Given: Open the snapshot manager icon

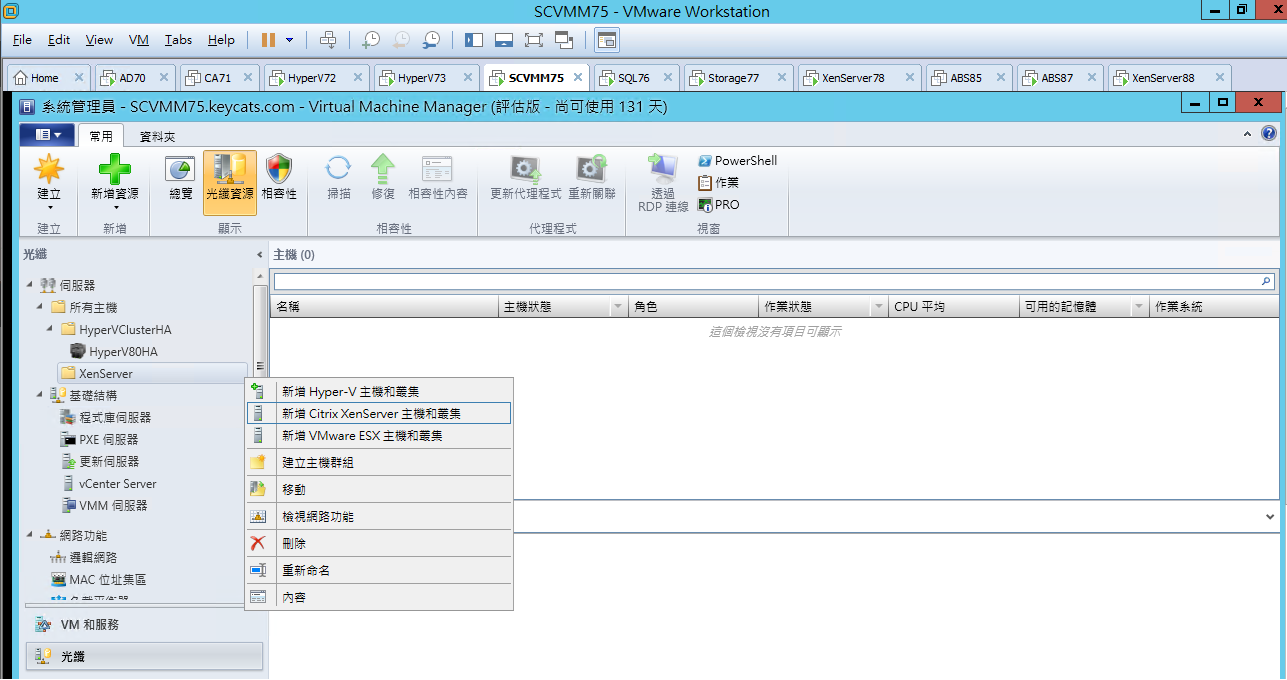Looking at the screenshot, I should [x=431, y=40].
